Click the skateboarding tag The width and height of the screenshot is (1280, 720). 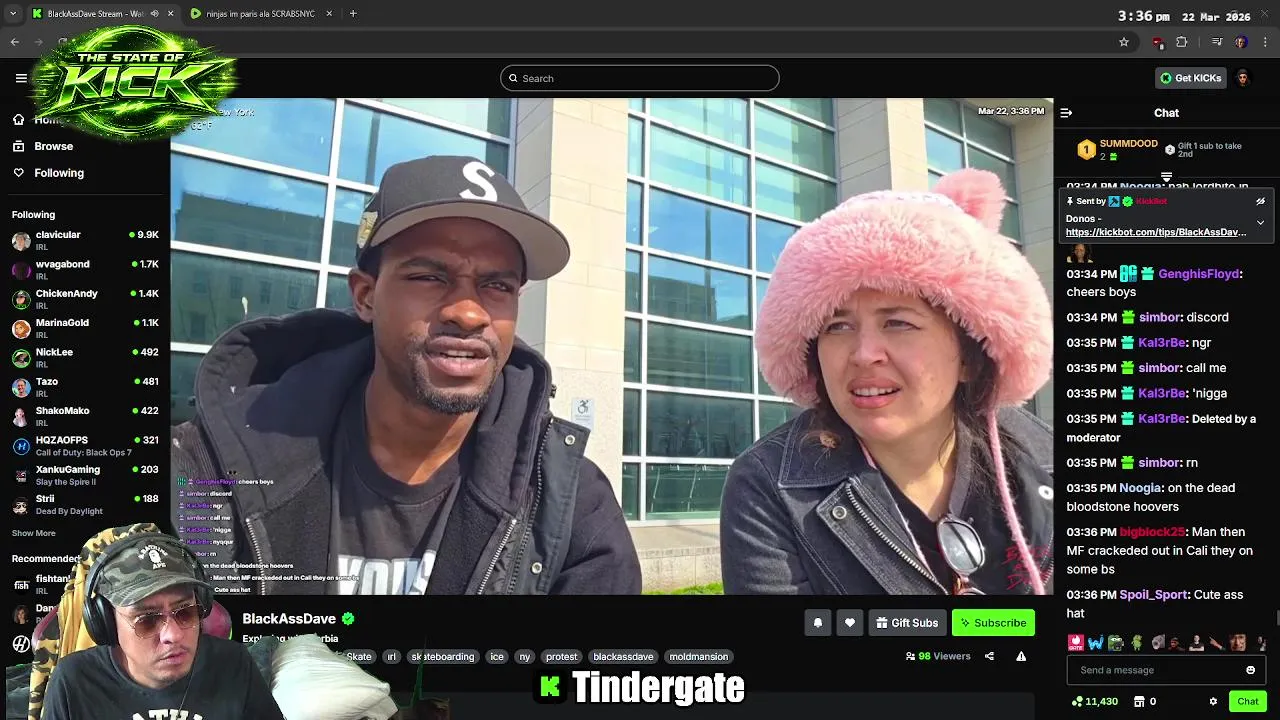click(443, 657)
